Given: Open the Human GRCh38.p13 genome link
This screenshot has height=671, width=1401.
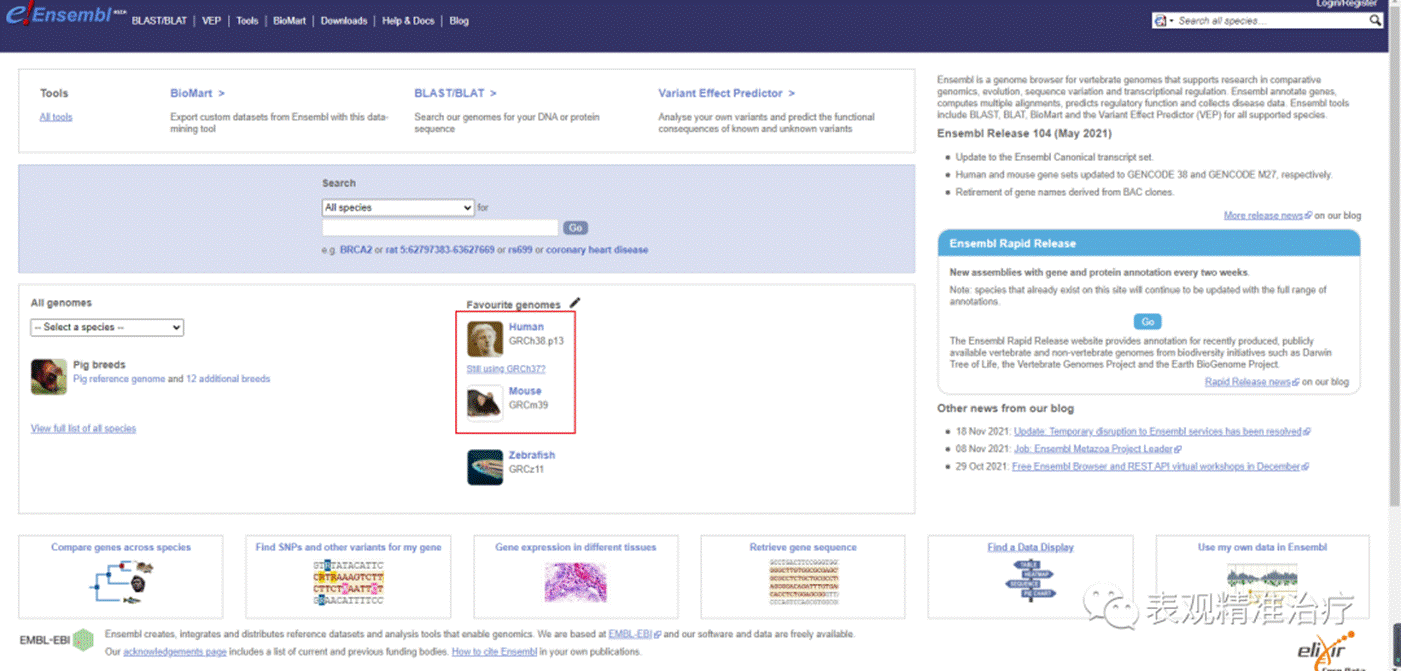Looking at the screenshot, I should [x=526, y=327].
